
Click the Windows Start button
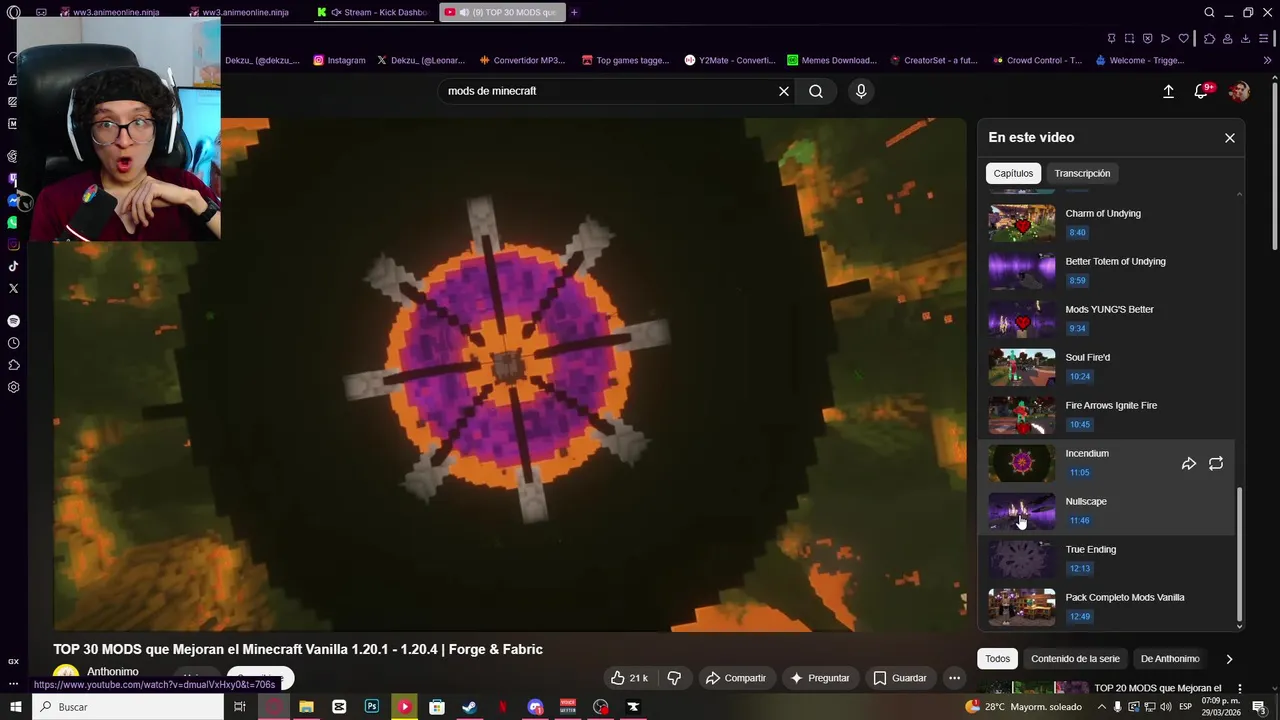pyautogui.click(x=15, y=707)
